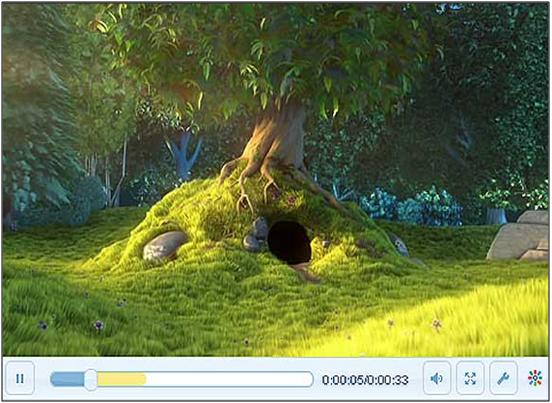
Task: Click the gray rock left of the burrow
Action: tap(164, 246)
